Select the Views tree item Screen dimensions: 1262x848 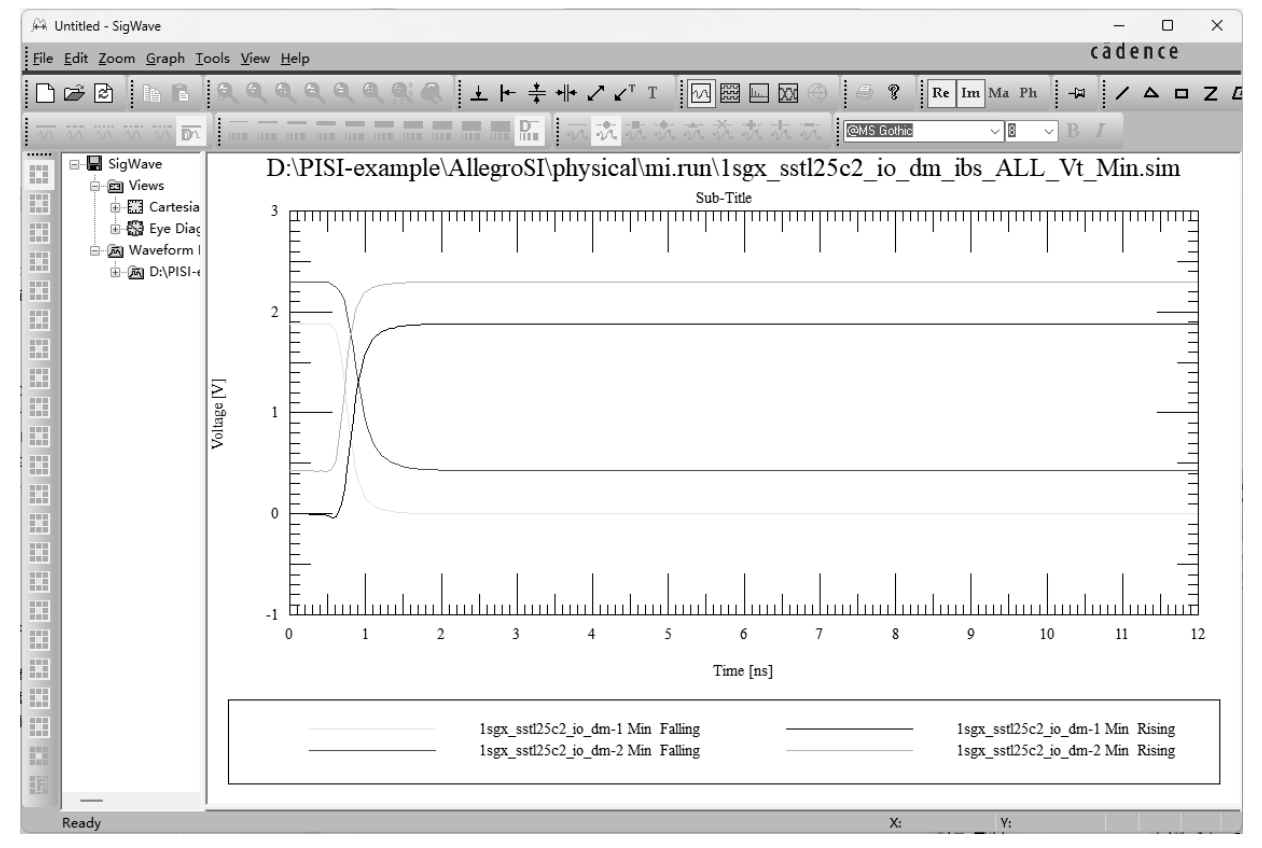pos(147,186)
